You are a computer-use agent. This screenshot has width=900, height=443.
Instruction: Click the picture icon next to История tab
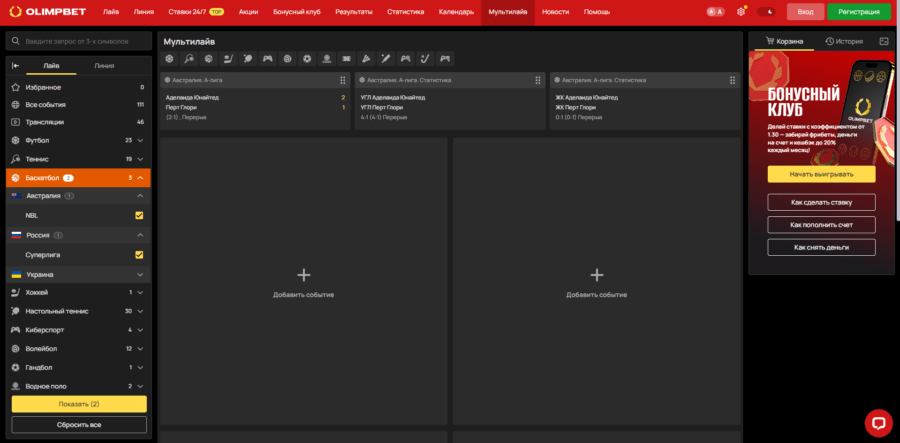pyautogui.click(x=883, y=41)
